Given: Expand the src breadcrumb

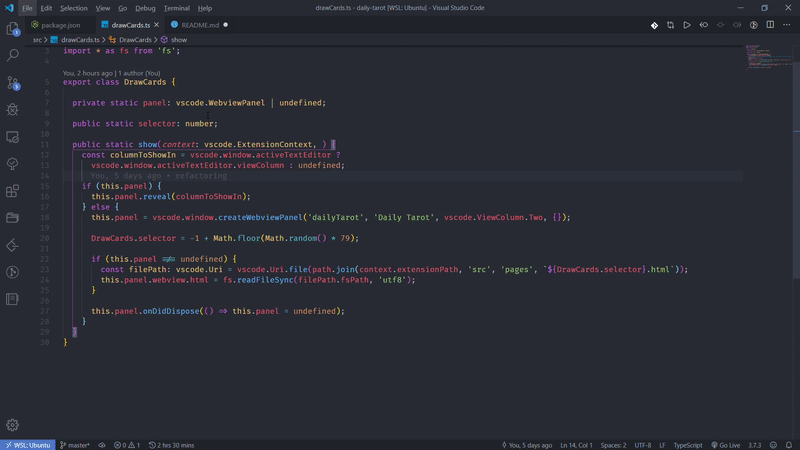Looking at the screenshot, I should click(x=37, y=40).
